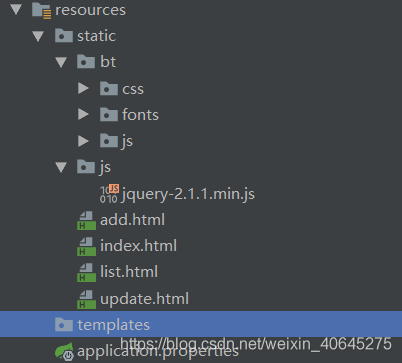Click the HTML file icon of add.html
This screenshot has height=363, width=402.
pos(86,220)
